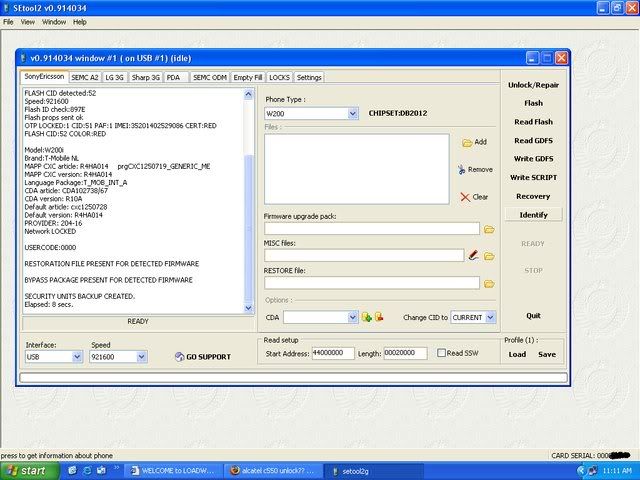Click the MISC files text field
The width and height of the screenshot is (640, 480).
coord(364,256)
